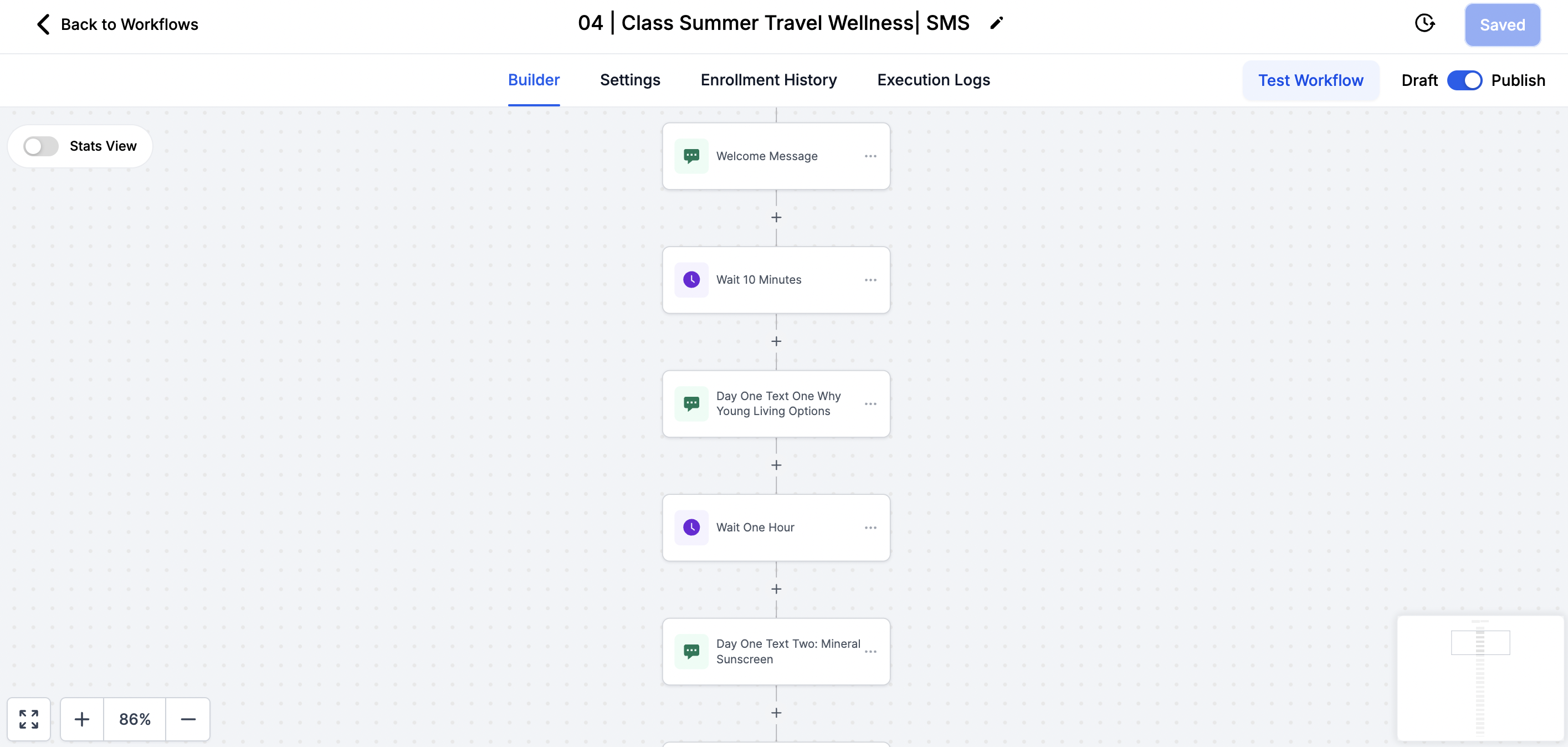Viewport: 1568px width, 747px height.
Task: Click the workflow minimap thumbnail
Action: [x=1480, y=678]
